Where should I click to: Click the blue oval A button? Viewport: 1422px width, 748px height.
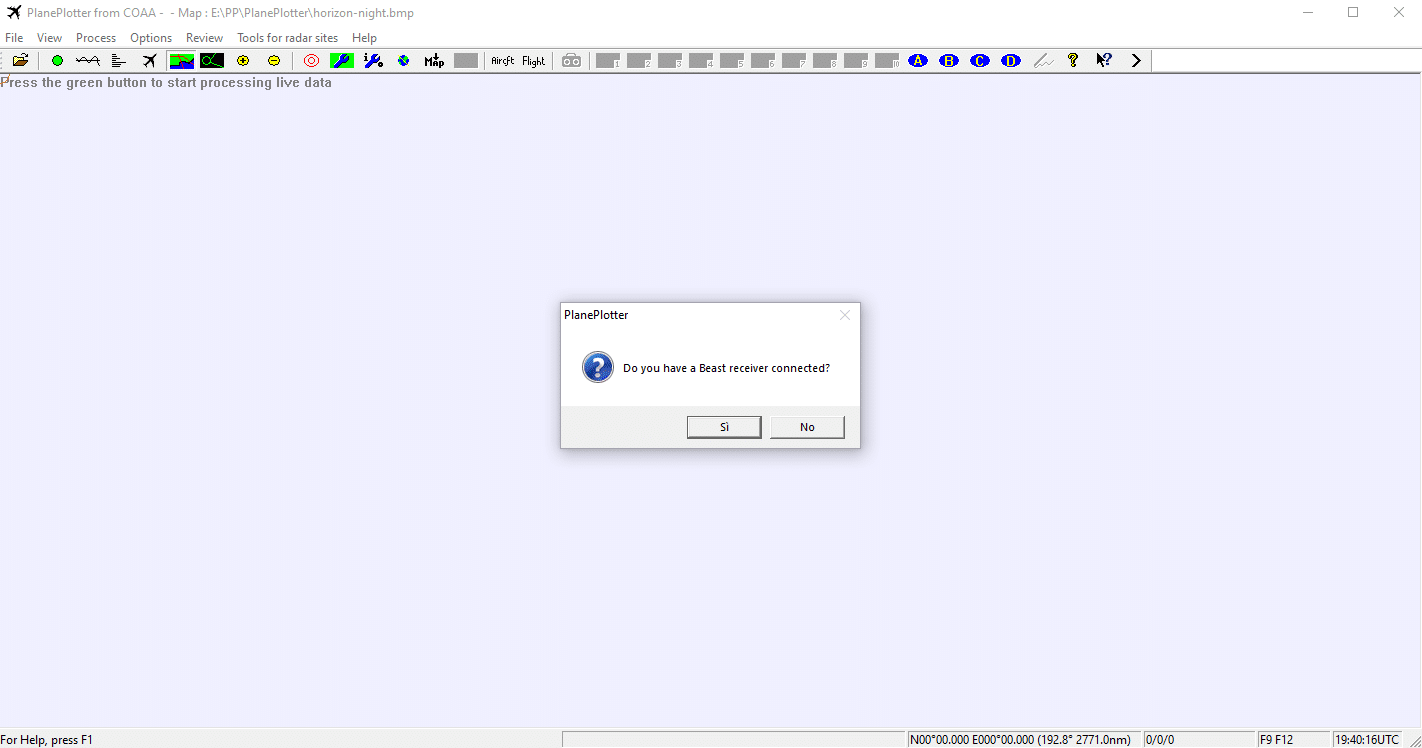[918, 61]
